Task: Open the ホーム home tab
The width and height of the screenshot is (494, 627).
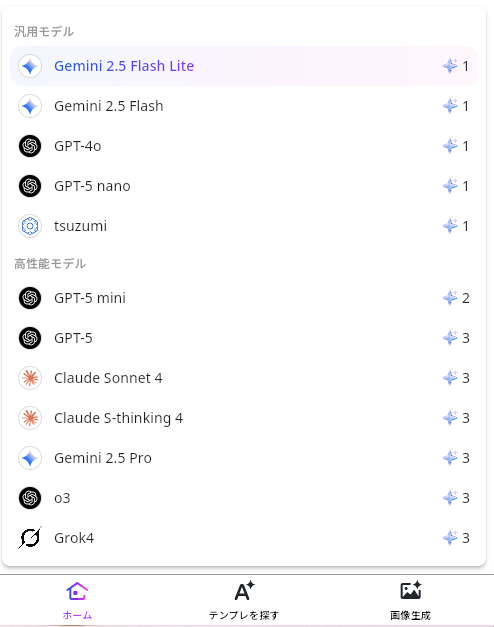Action: click(77, 601)
